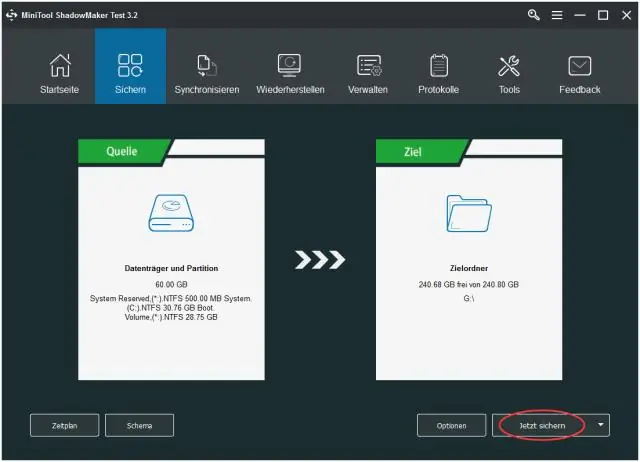Switch to the Verwalten tab label
Viewport: 640px width, 462px height.
point(368,89)
